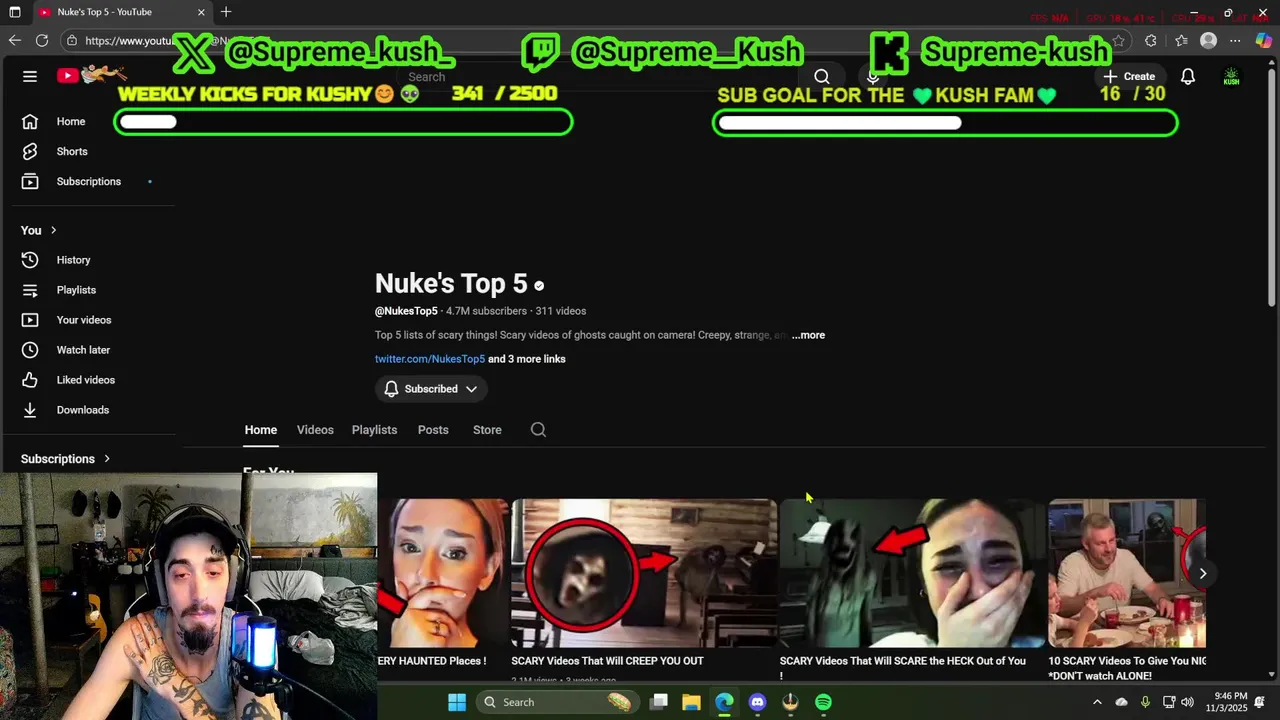Open Shorts from the sidebar

(x=71, y=152)
